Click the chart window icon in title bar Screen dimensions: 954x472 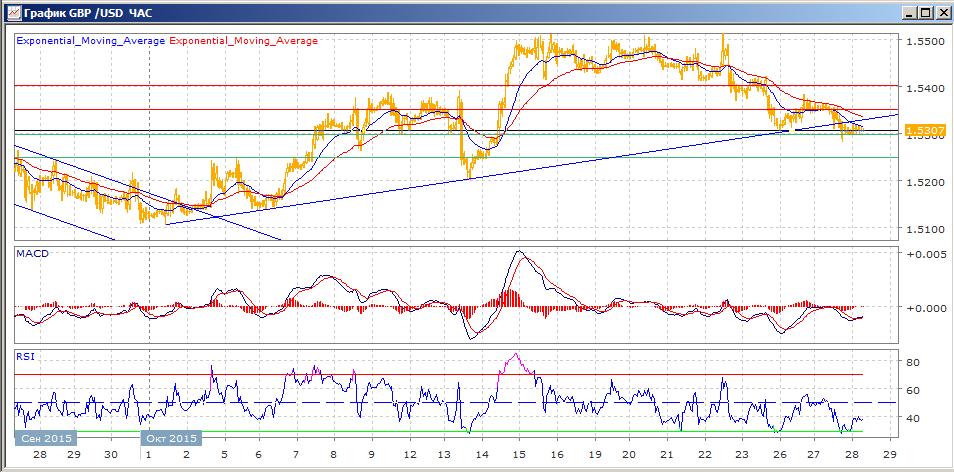[13, 13]
